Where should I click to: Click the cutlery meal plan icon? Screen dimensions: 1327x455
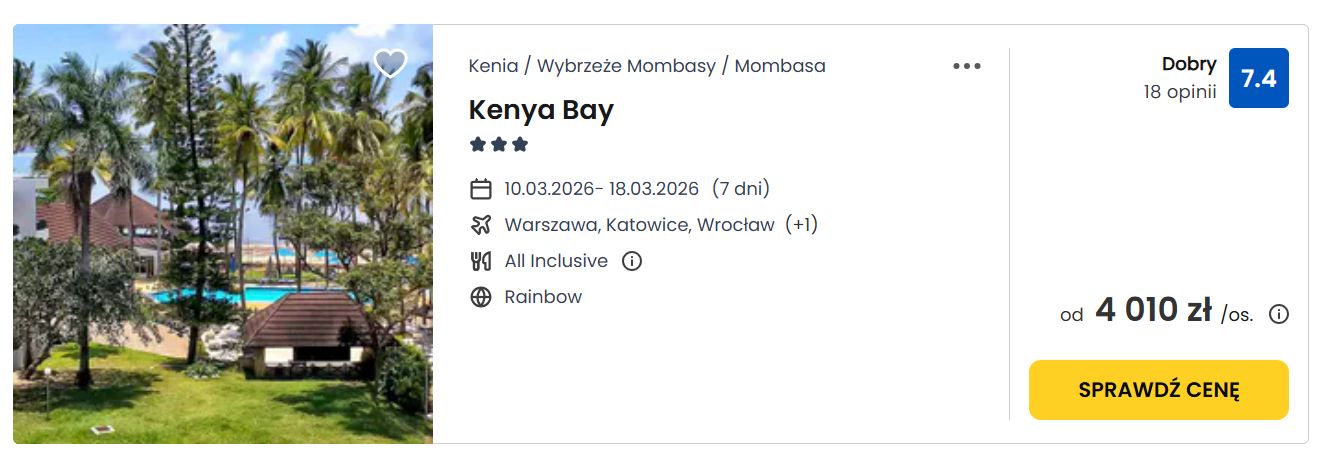pos(481,261)
